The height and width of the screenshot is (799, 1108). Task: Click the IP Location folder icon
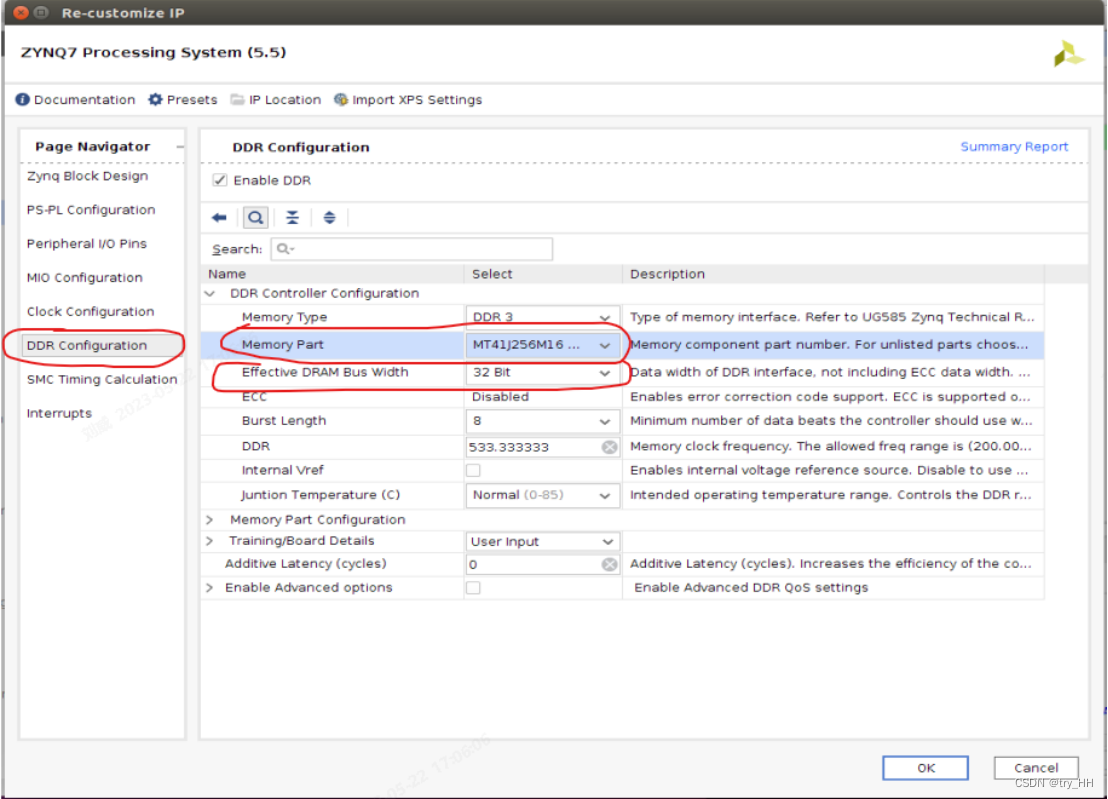point(237,100)
